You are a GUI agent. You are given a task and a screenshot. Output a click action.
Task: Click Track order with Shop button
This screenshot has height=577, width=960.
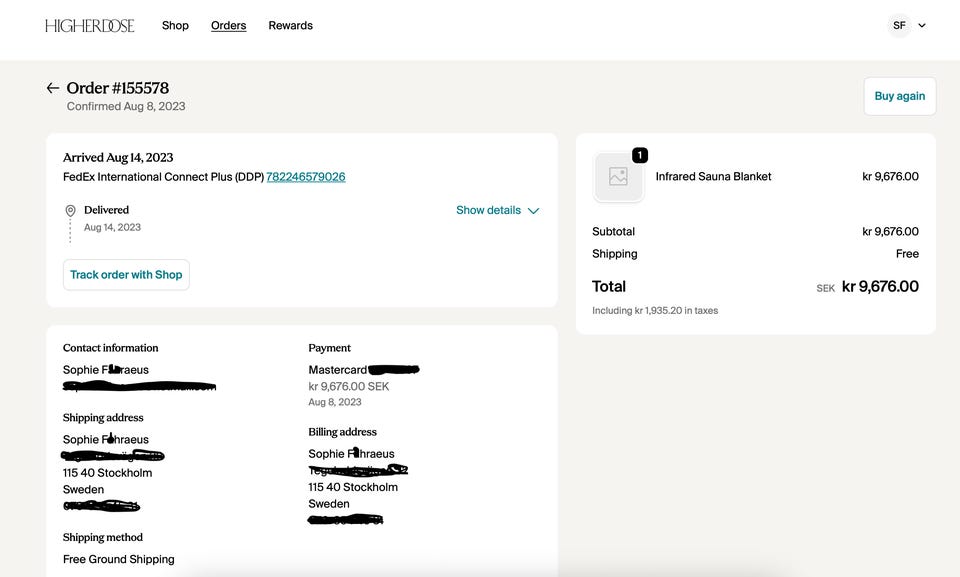[x=126, y=275]
